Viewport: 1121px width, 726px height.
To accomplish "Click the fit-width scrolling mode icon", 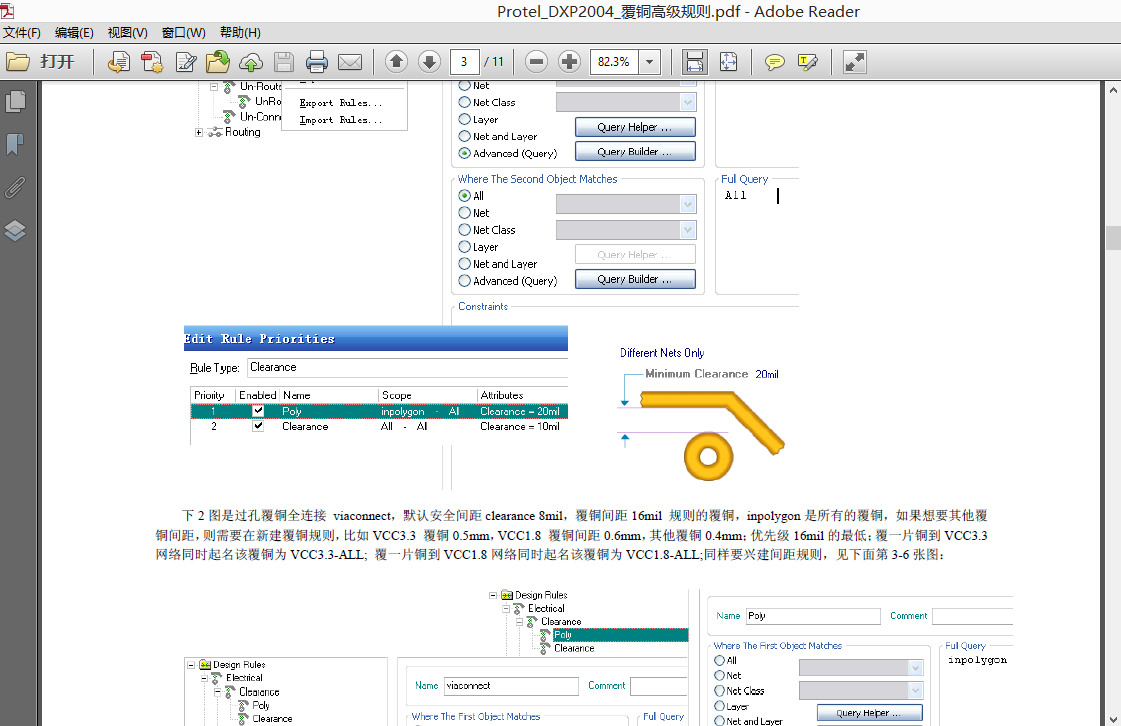I will (694, 62).
